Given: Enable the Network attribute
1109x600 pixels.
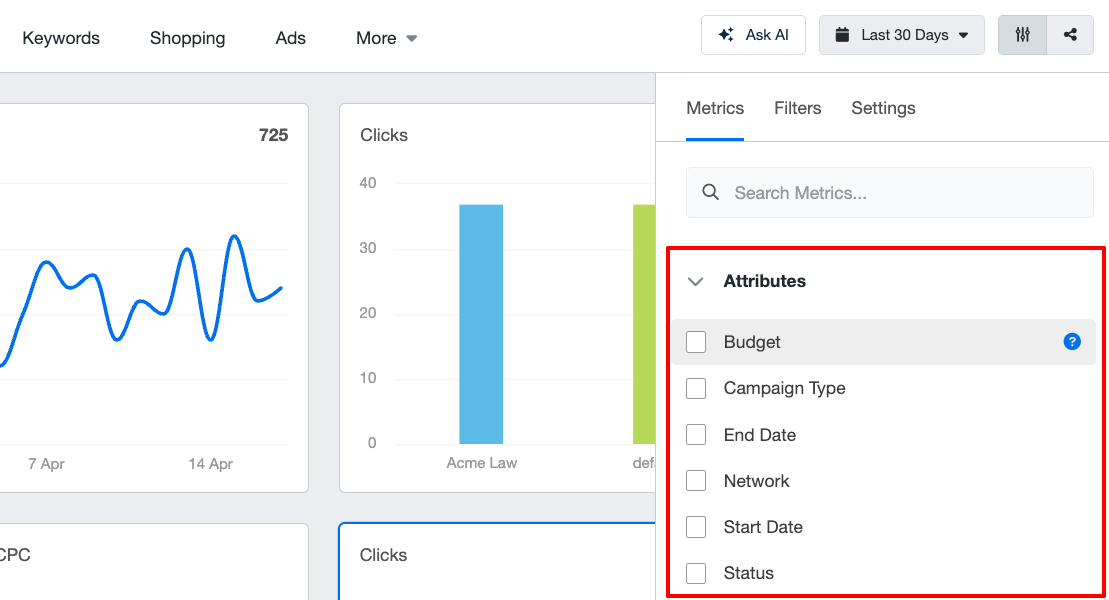Looking at the screenshot, I should [696, 480].
